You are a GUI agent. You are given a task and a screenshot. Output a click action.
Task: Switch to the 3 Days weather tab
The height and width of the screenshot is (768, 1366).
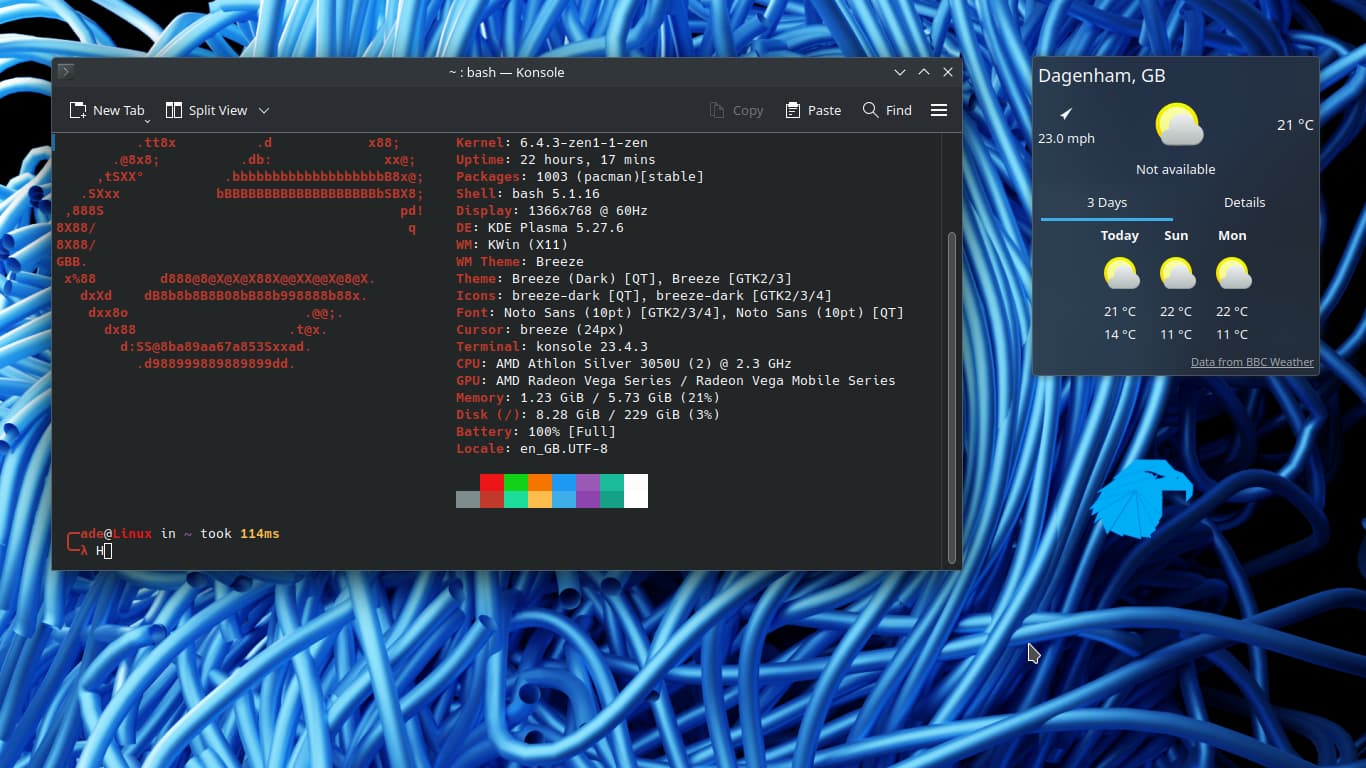(1107, 202)
